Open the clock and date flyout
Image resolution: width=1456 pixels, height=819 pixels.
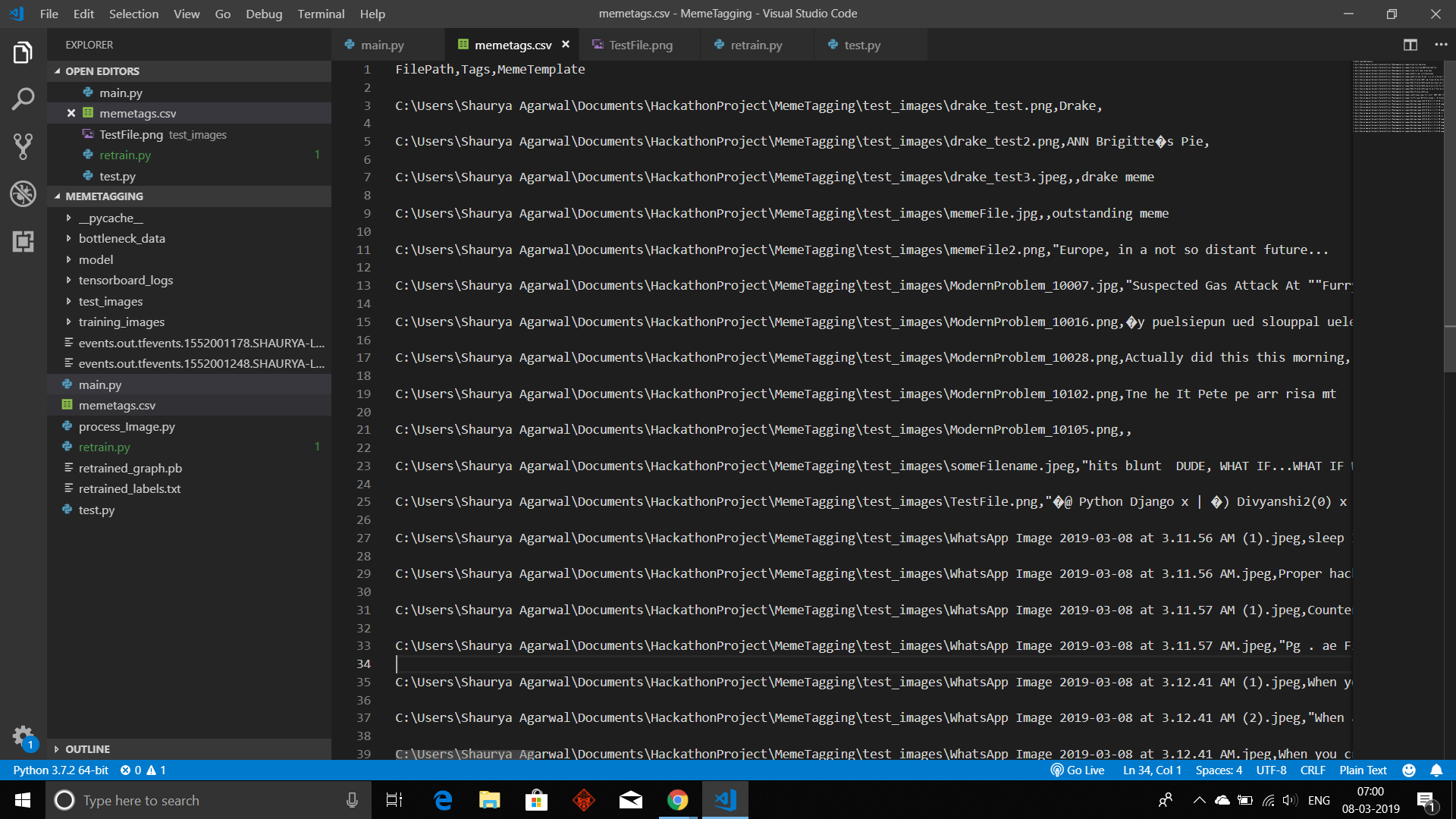[x=1370, y=800]
